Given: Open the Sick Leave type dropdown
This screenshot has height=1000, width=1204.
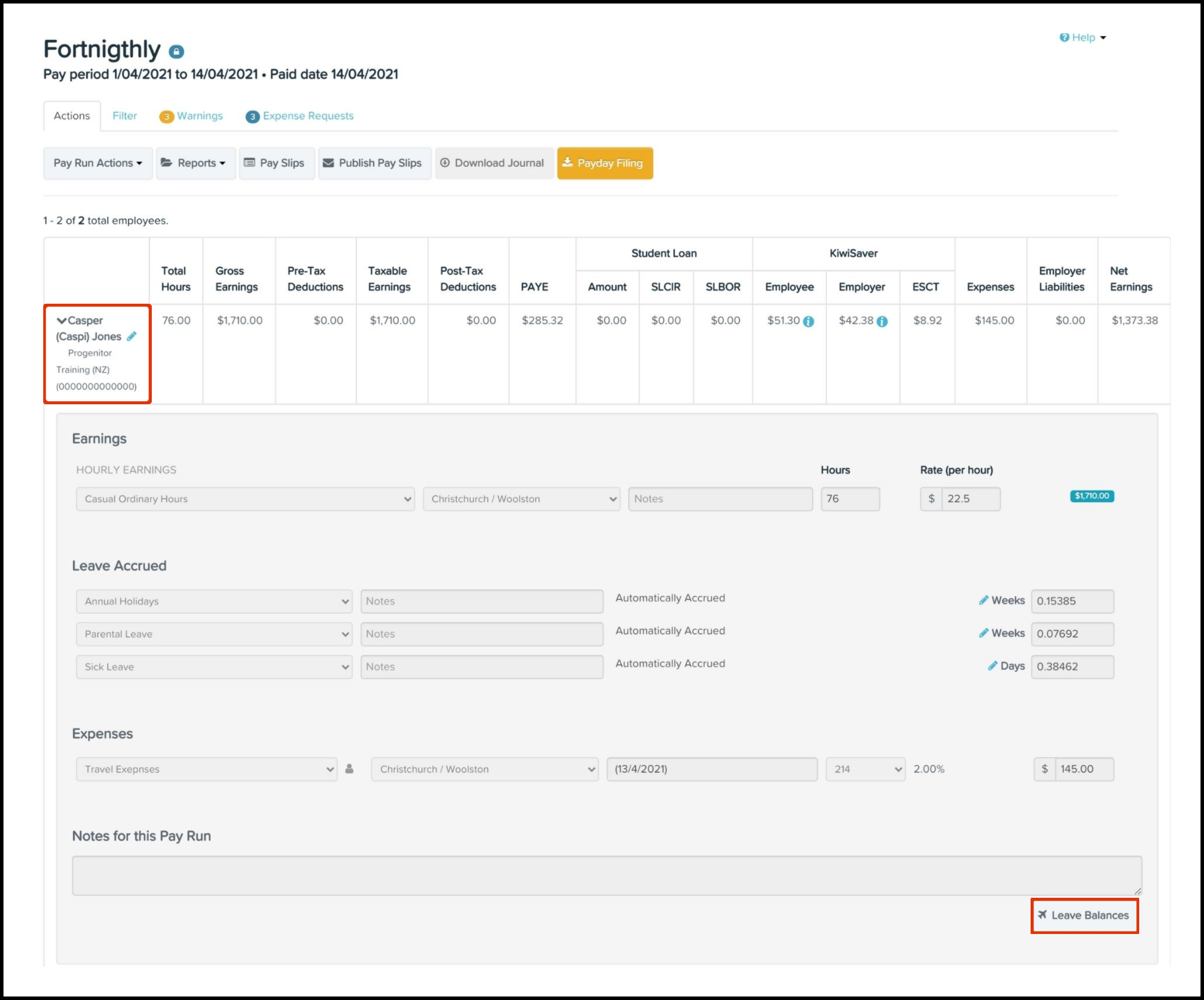Looking at the screenshot, I should (x=214, y=666).
